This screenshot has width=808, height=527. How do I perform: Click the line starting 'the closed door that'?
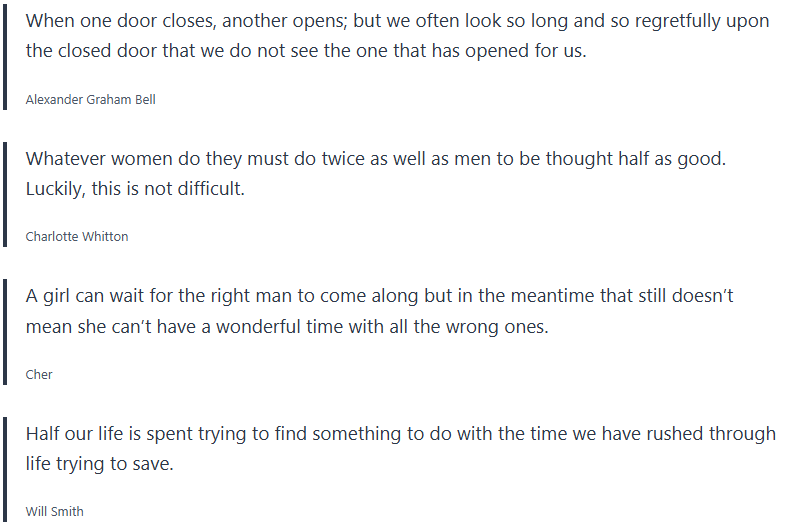tap(305, 51)
